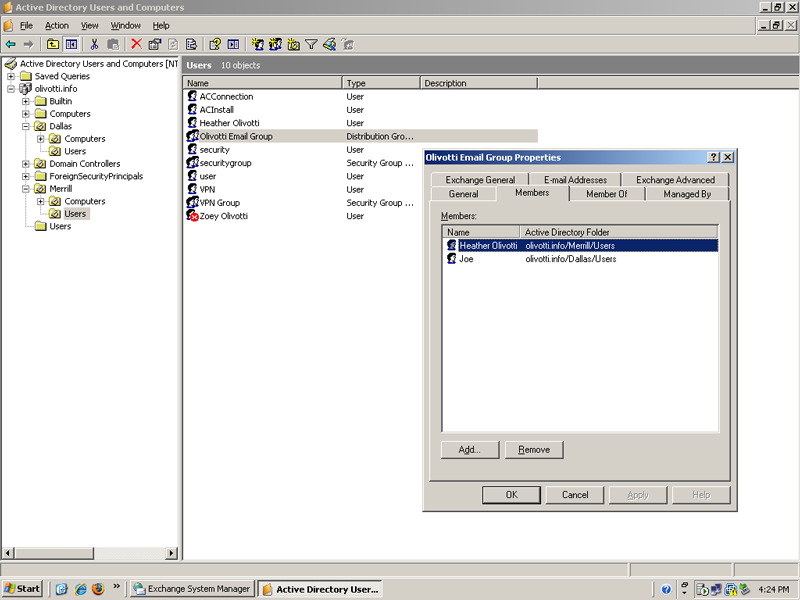Screen dimensions: 800x600
Task: Toggle the Show/Hide Action Pane icon
Action: coord(233,44)
